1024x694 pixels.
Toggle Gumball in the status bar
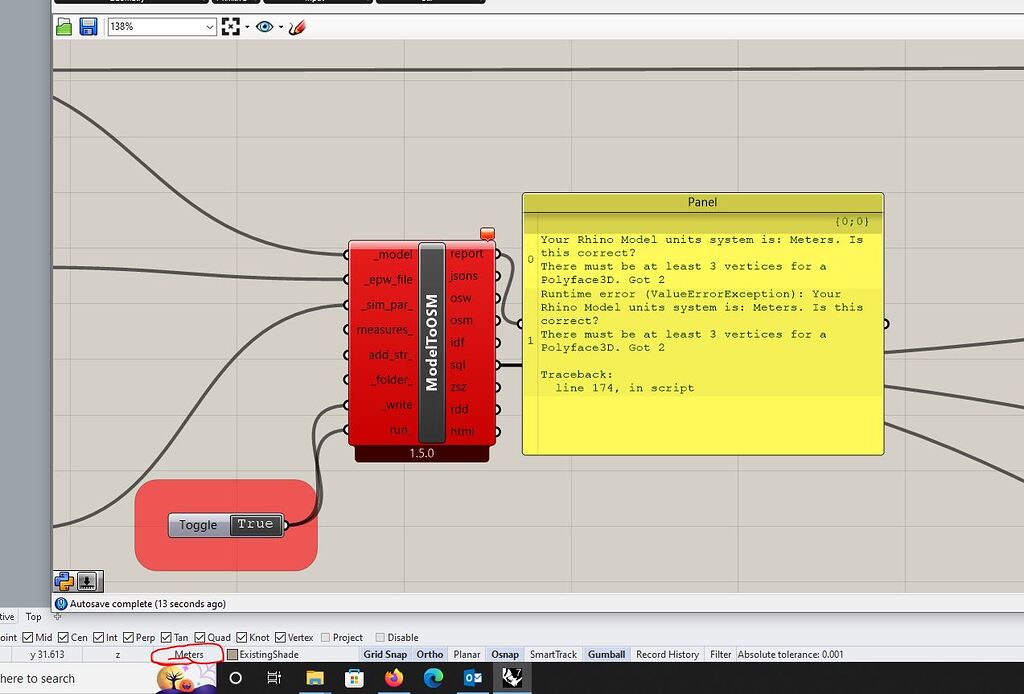pyautogui.click(x=606, y=653)
